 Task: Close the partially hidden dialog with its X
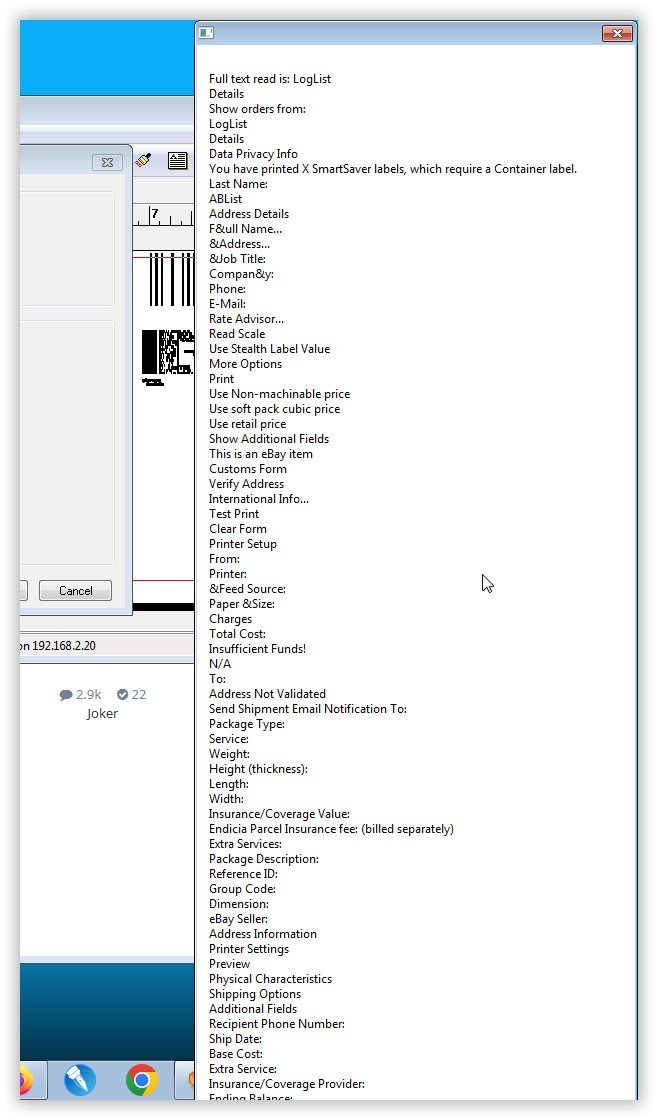[107, 162]
